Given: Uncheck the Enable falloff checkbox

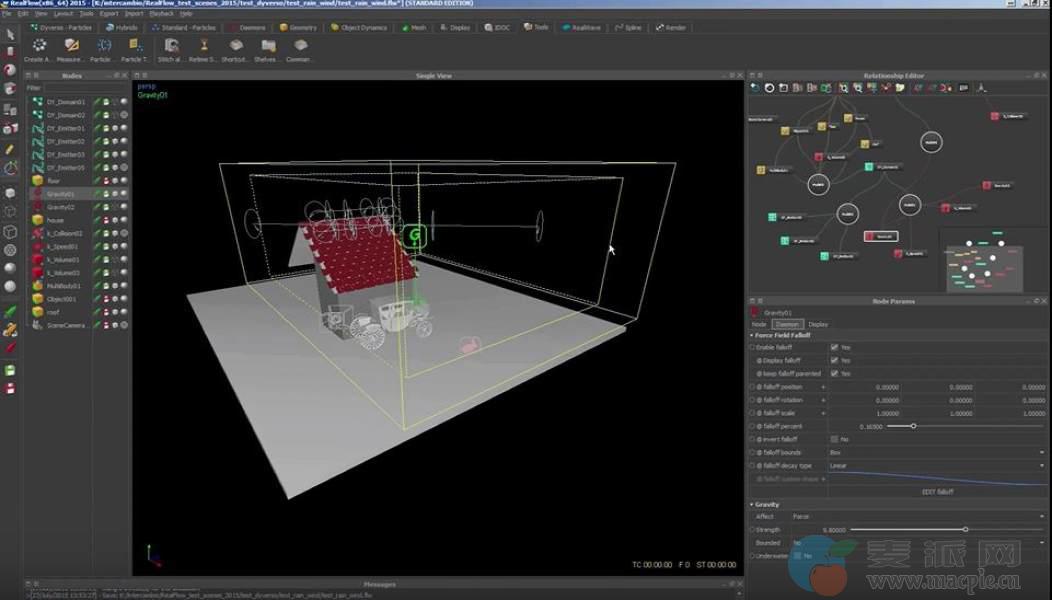Looking at the screenshot, I should [x=834, y=347].
